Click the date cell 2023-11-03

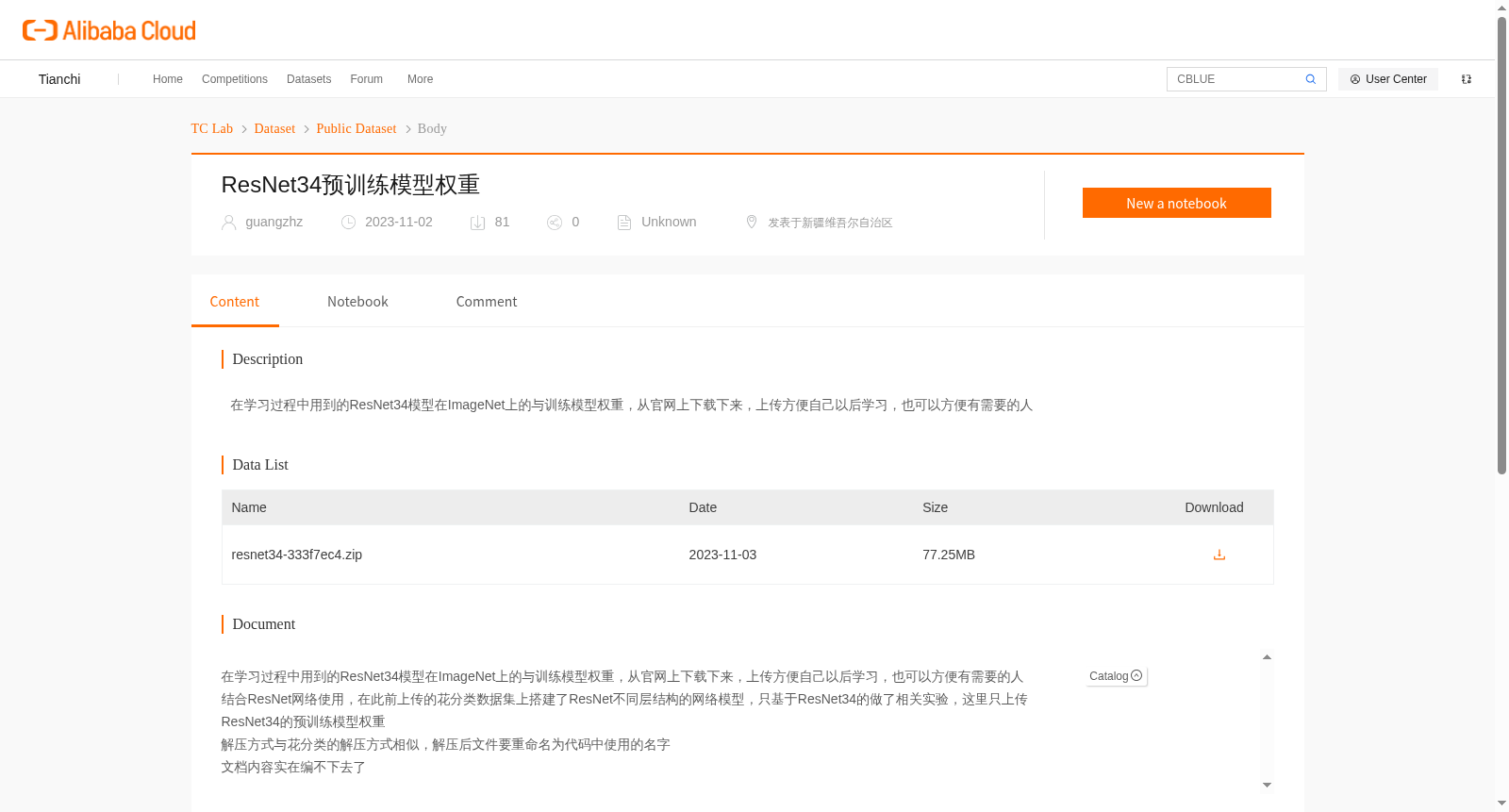point(722,555)
